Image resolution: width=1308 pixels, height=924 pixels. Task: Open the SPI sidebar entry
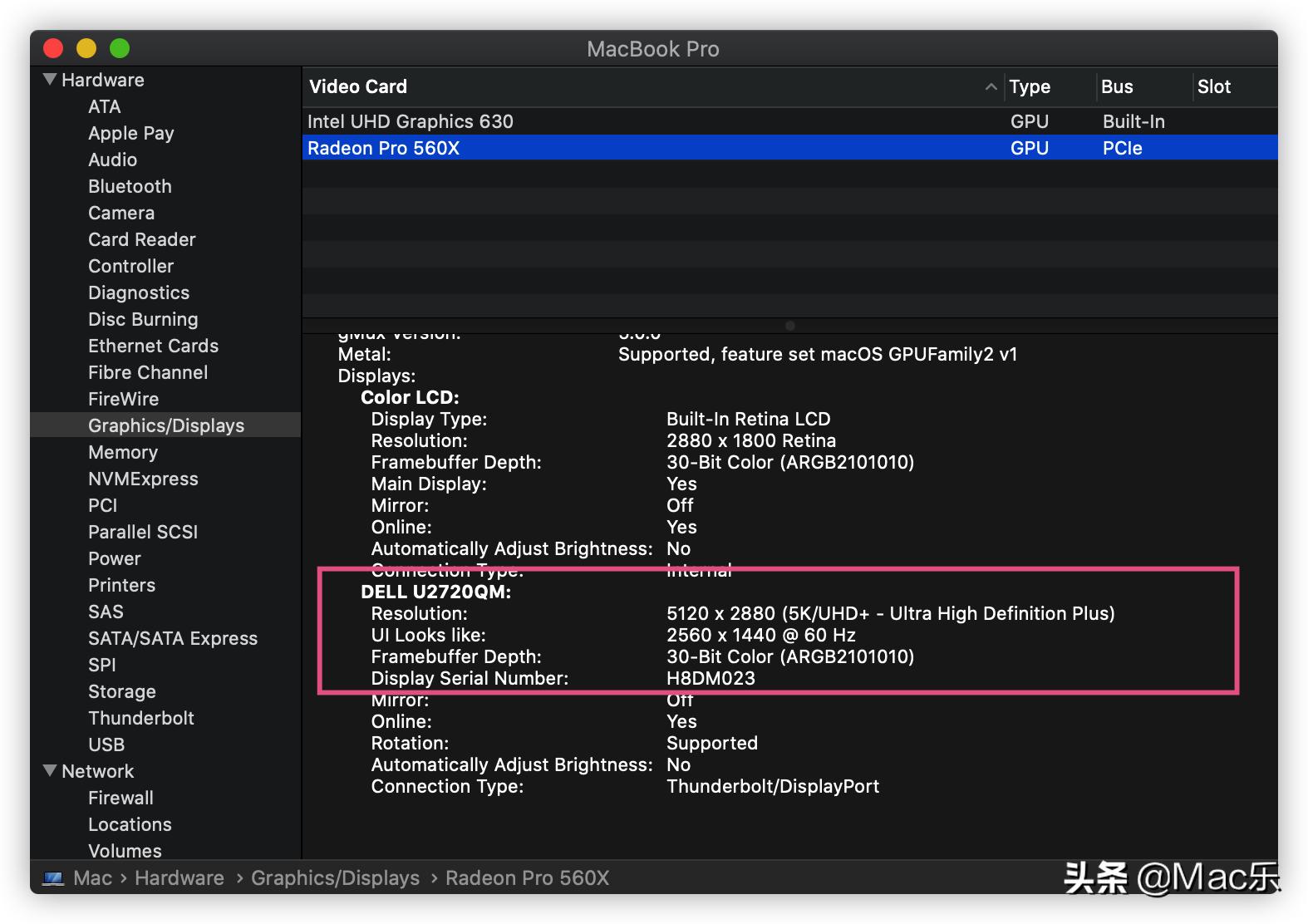102,665
